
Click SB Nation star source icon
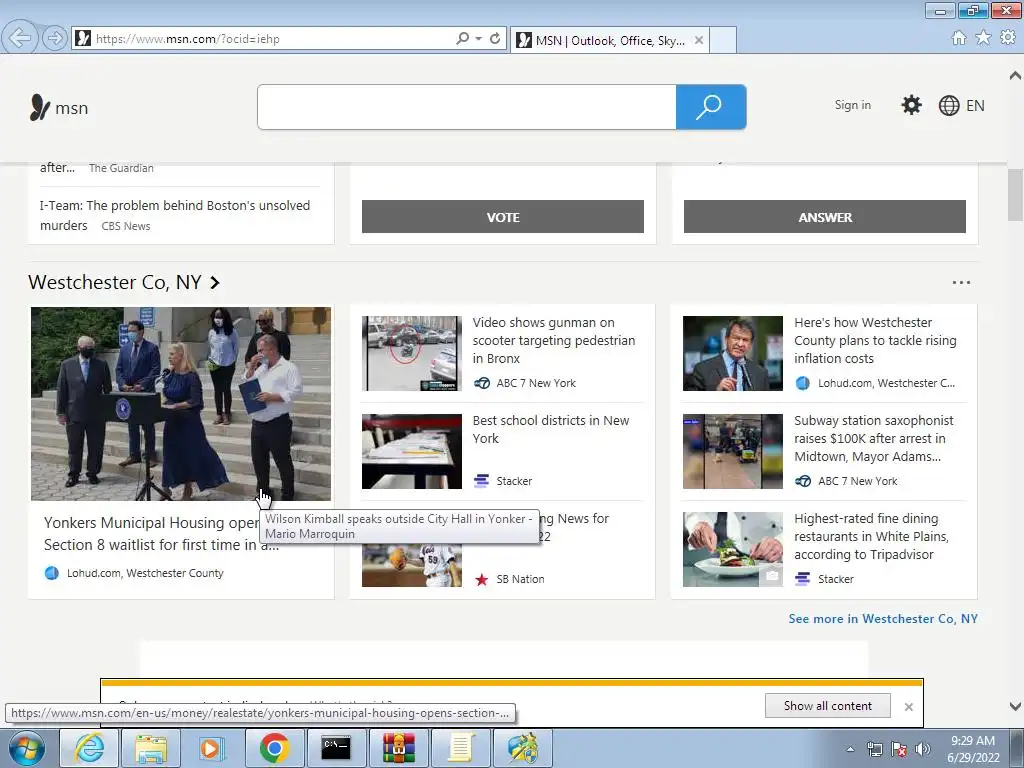[481, 579]
